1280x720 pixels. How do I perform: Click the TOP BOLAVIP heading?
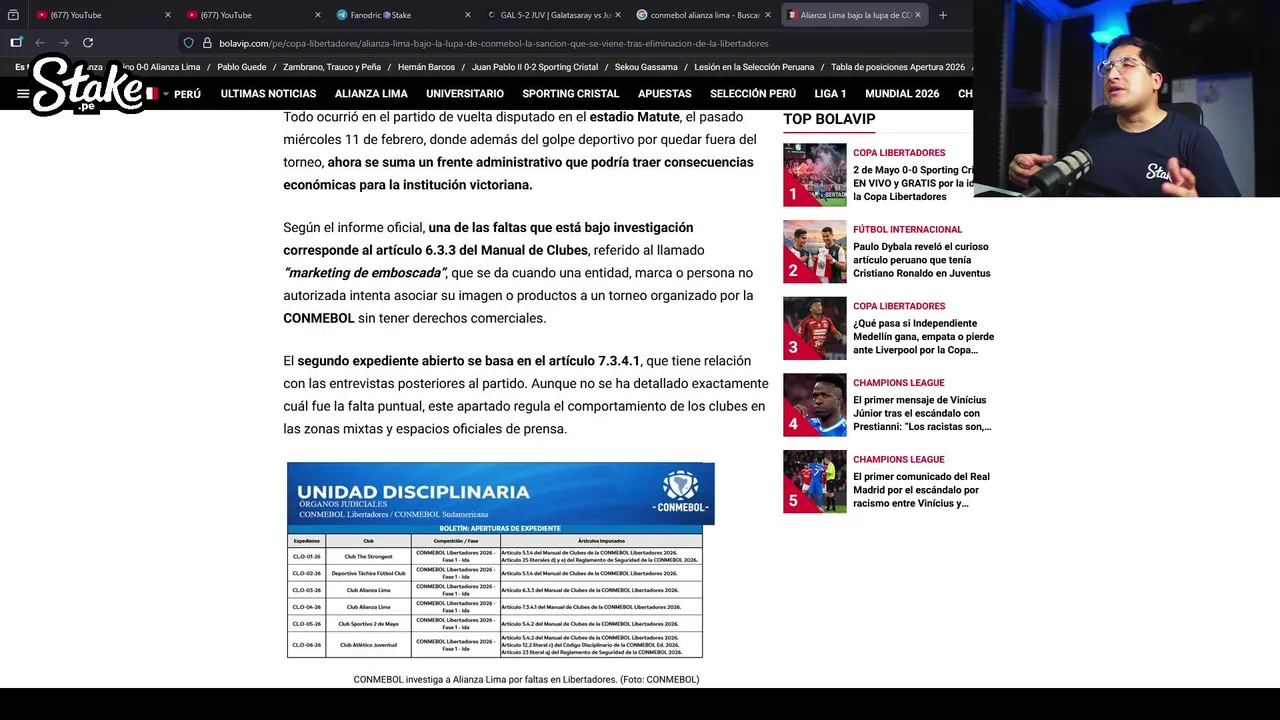tap(829, 119)
